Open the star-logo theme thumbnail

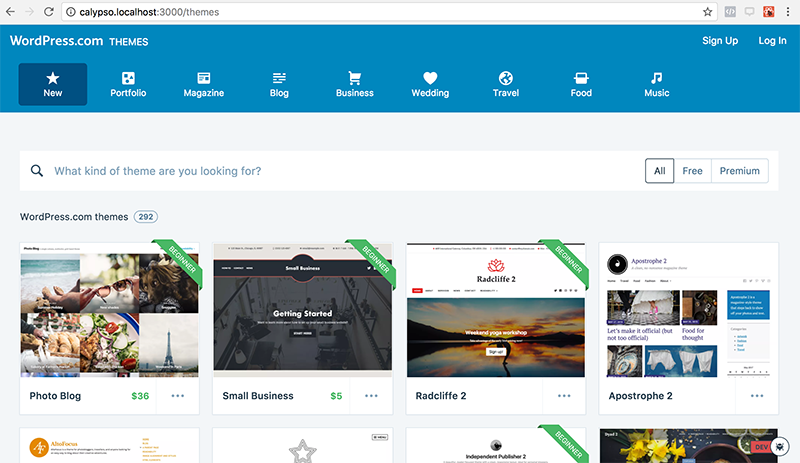tap(303, 446)
